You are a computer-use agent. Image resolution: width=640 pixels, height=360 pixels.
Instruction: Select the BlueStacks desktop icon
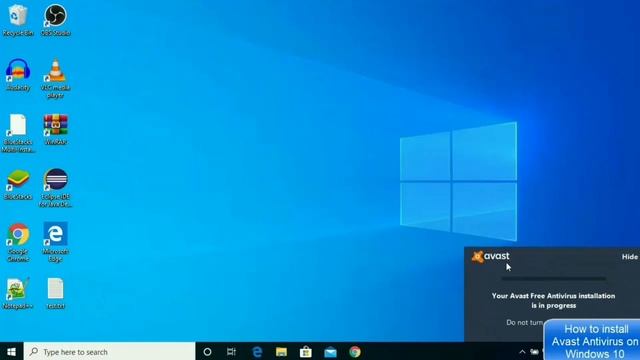coord(18,184)
